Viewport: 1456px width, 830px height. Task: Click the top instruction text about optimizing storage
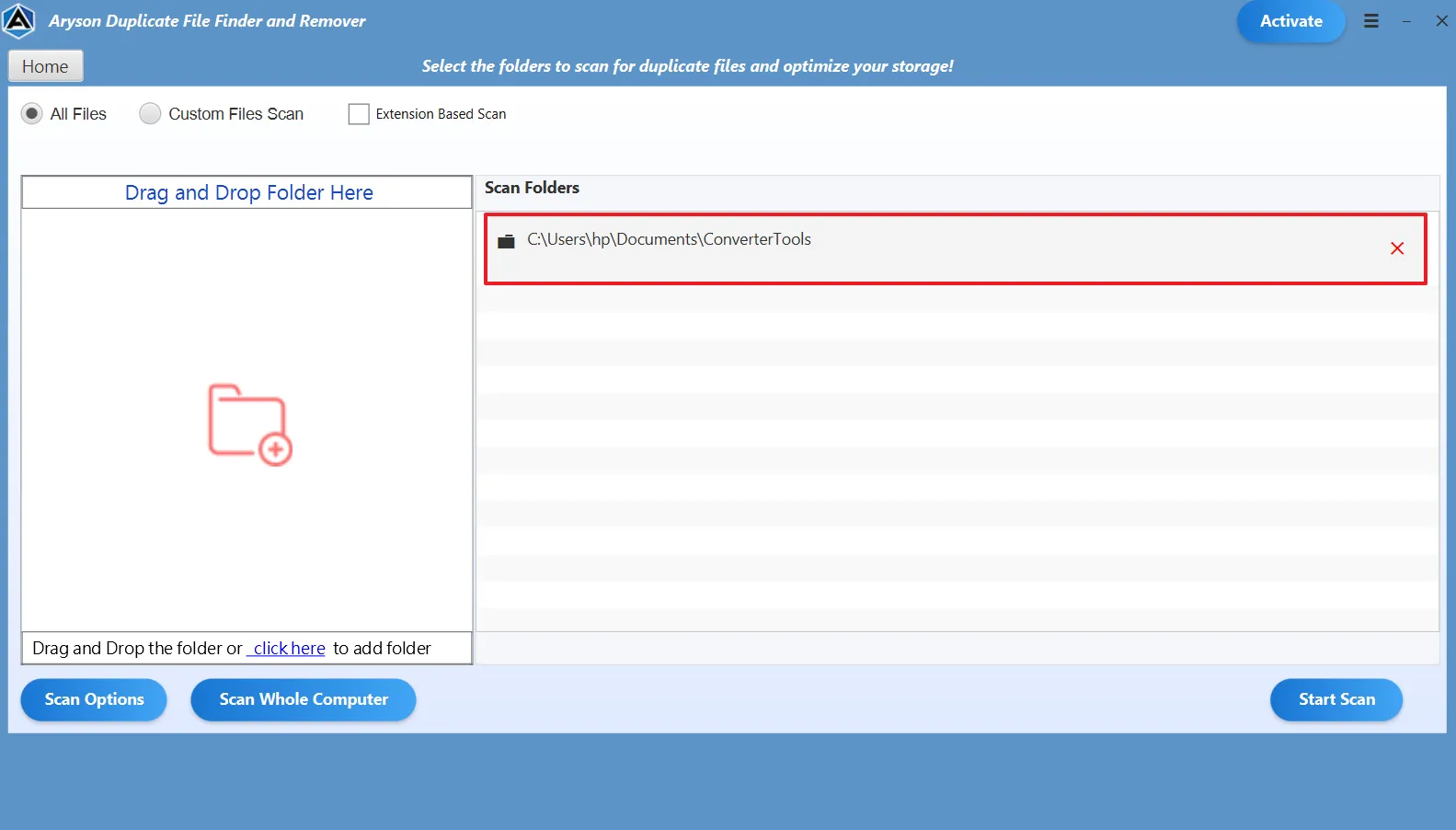coord(687,66)
